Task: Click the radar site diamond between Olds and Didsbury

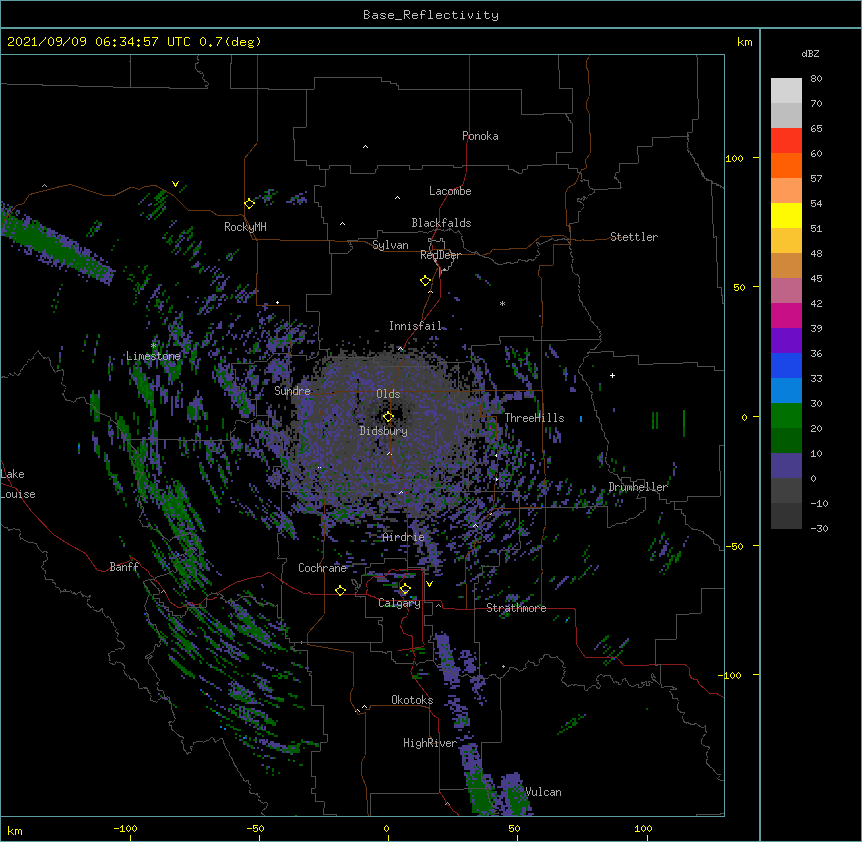Action: [388, 416]
